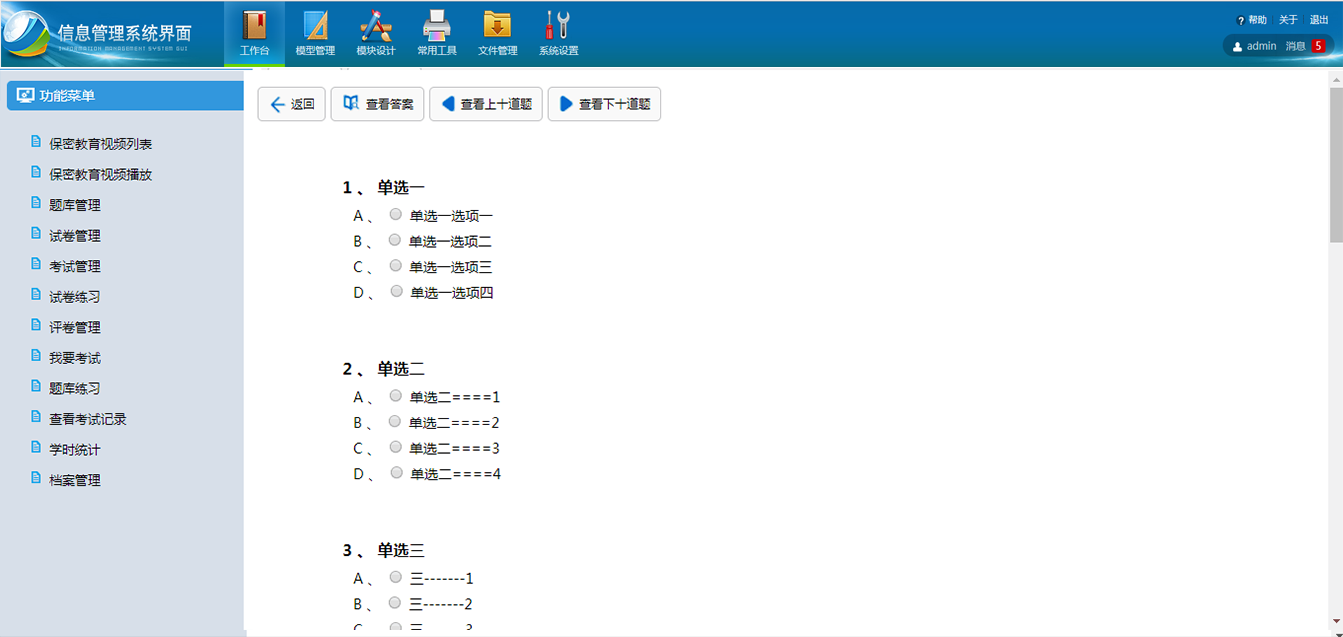This screenshot has width=1343, height=637.
Task: Go to next ten questions 查看下十道题
Action: pos(604,104)
